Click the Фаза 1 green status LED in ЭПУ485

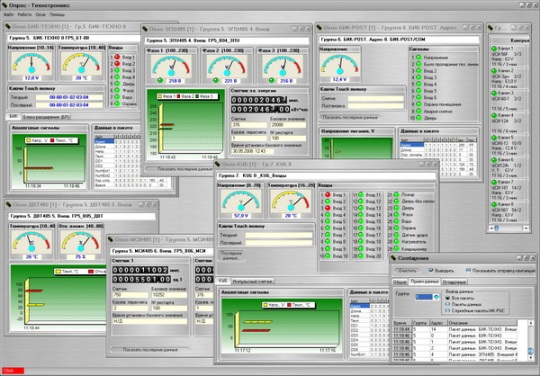pos(160,81)
